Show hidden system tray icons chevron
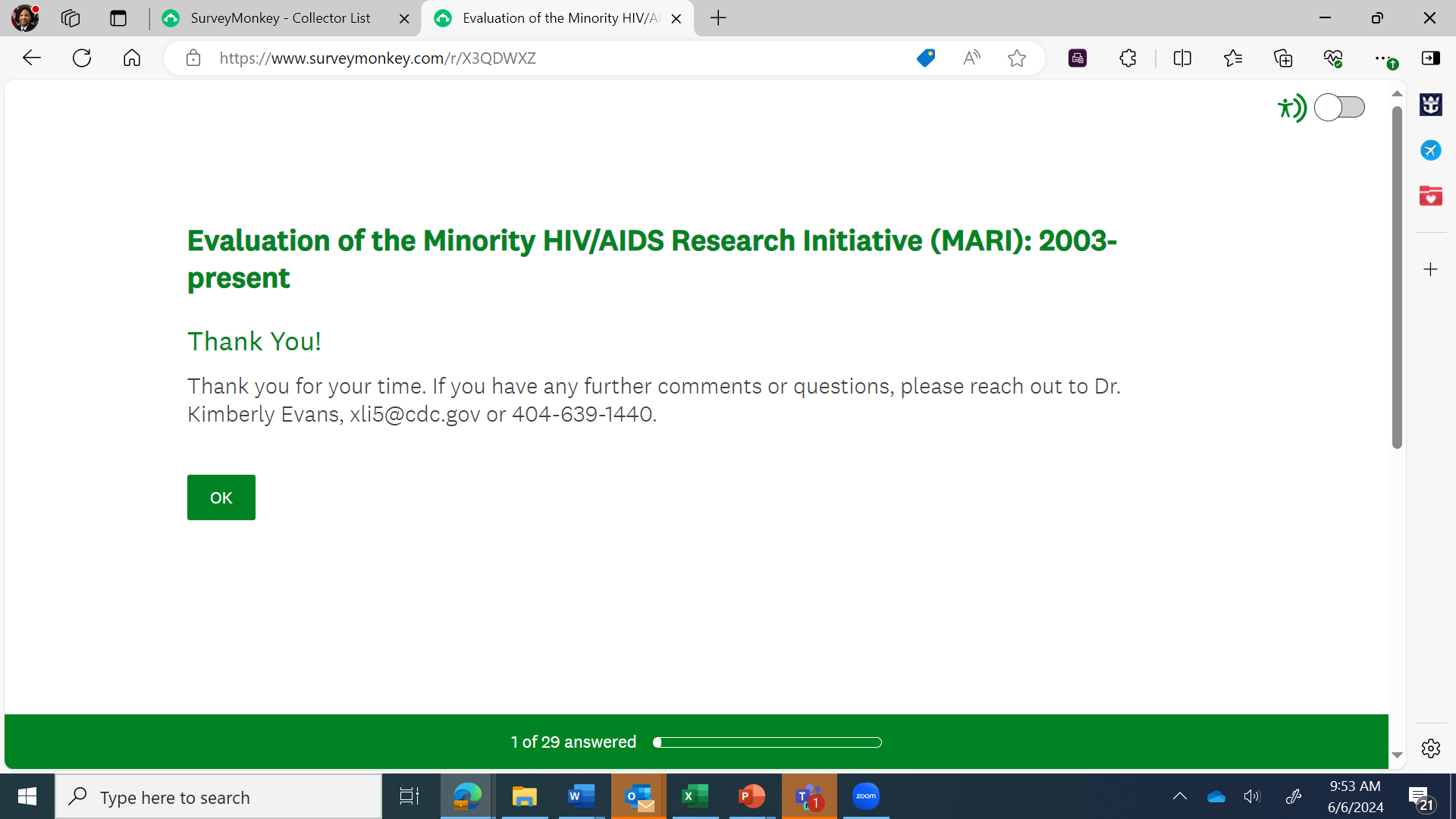This screenshot has height=819, width=1456. [1180, 796]
